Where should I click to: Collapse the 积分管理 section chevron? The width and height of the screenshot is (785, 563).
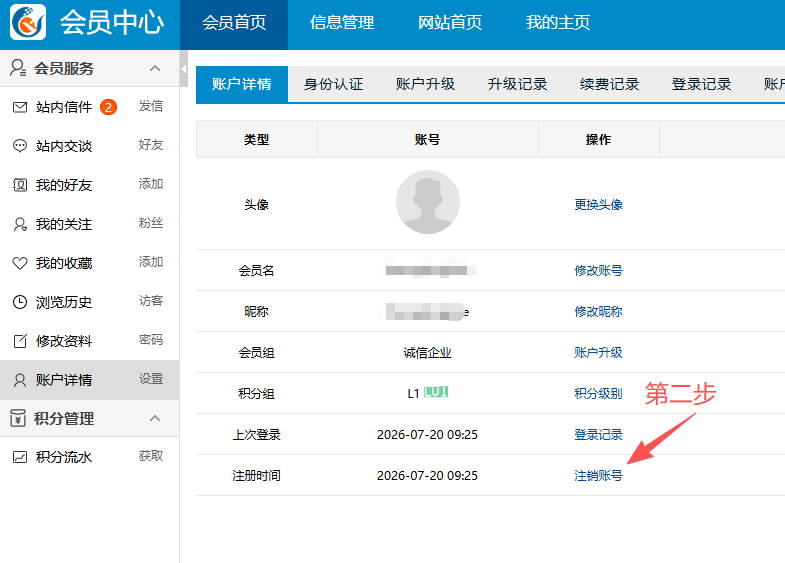click(155, 418)
